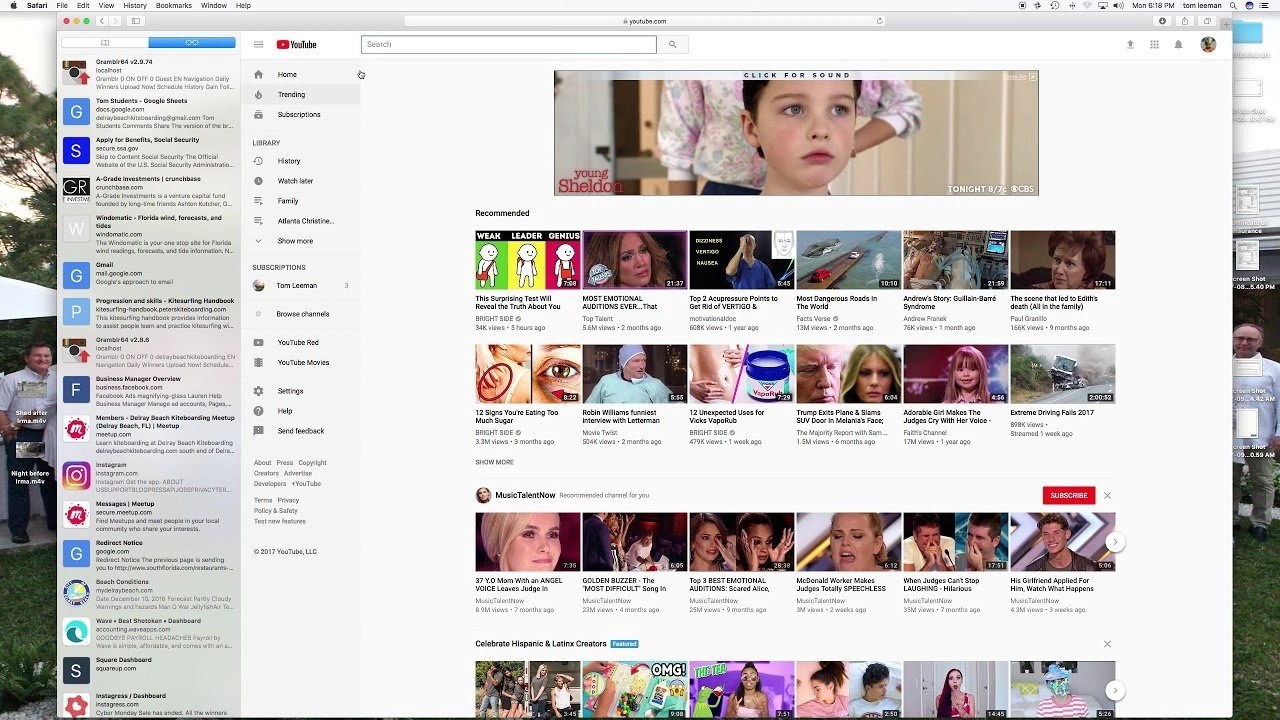Open Trending in the sidebar

(300, 94)
